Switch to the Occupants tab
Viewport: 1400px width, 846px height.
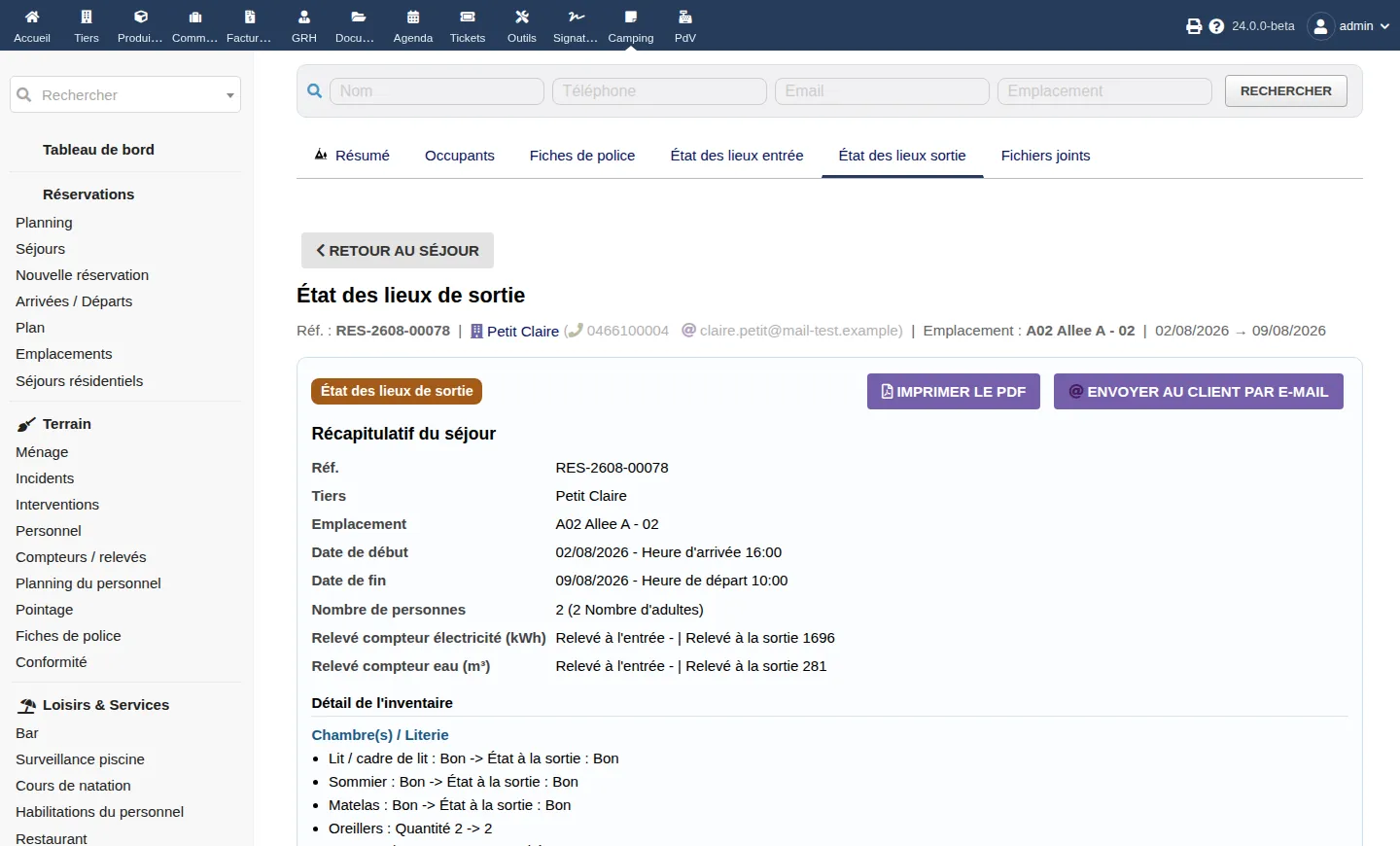(x=460, y=156)
